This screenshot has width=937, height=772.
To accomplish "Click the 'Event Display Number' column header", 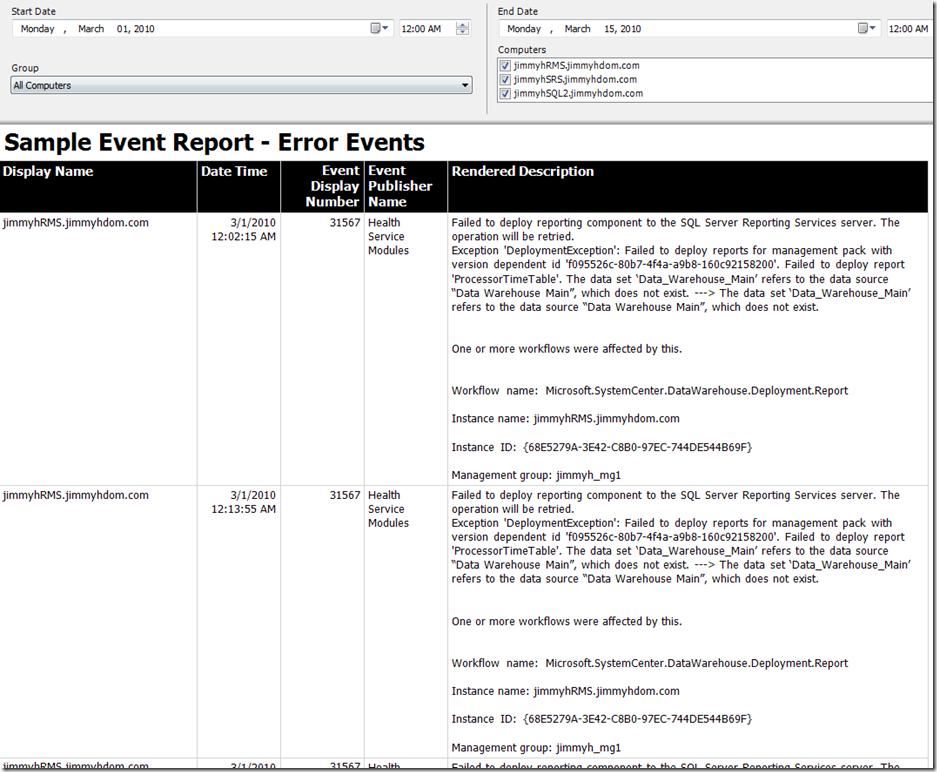I will 323,186.
